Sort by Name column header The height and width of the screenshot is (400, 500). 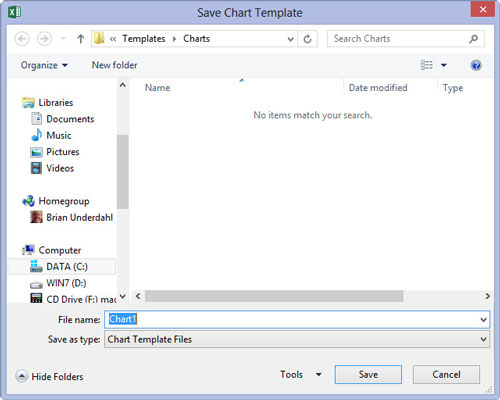[157, 88]
